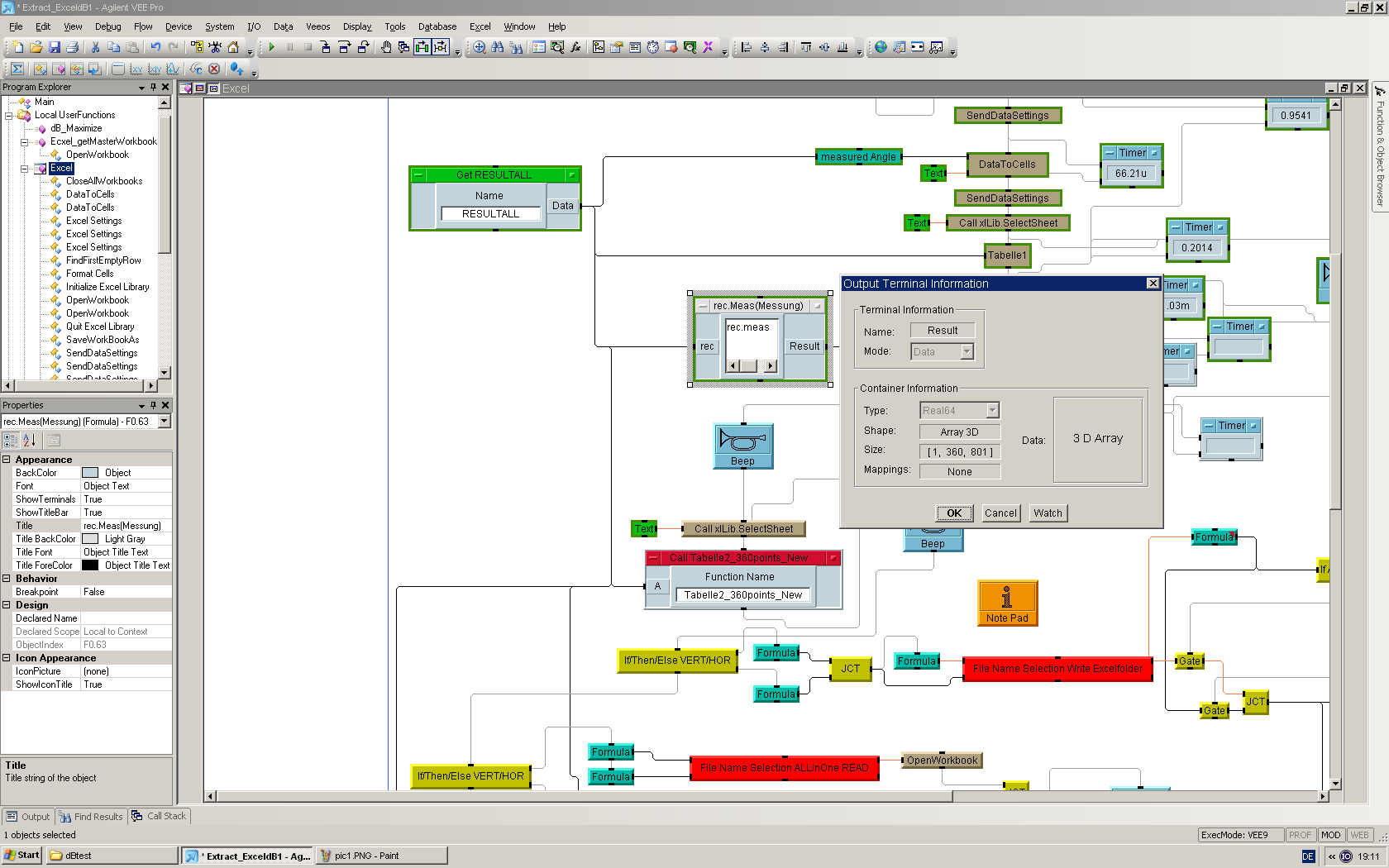Click the Undo toolbar icon
This screenshot has width=1389, height=868.
tap(155, 47)
